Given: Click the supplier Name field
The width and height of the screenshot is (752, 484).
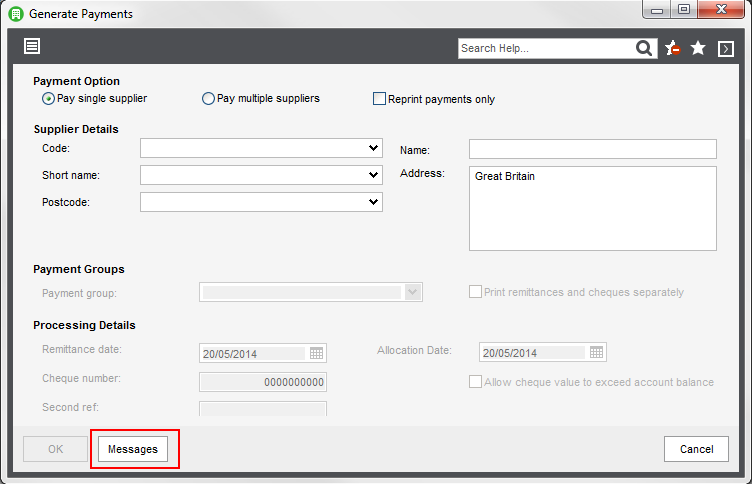Looking at the screenshot, I should pyautogui.click(x=593, y=149).
